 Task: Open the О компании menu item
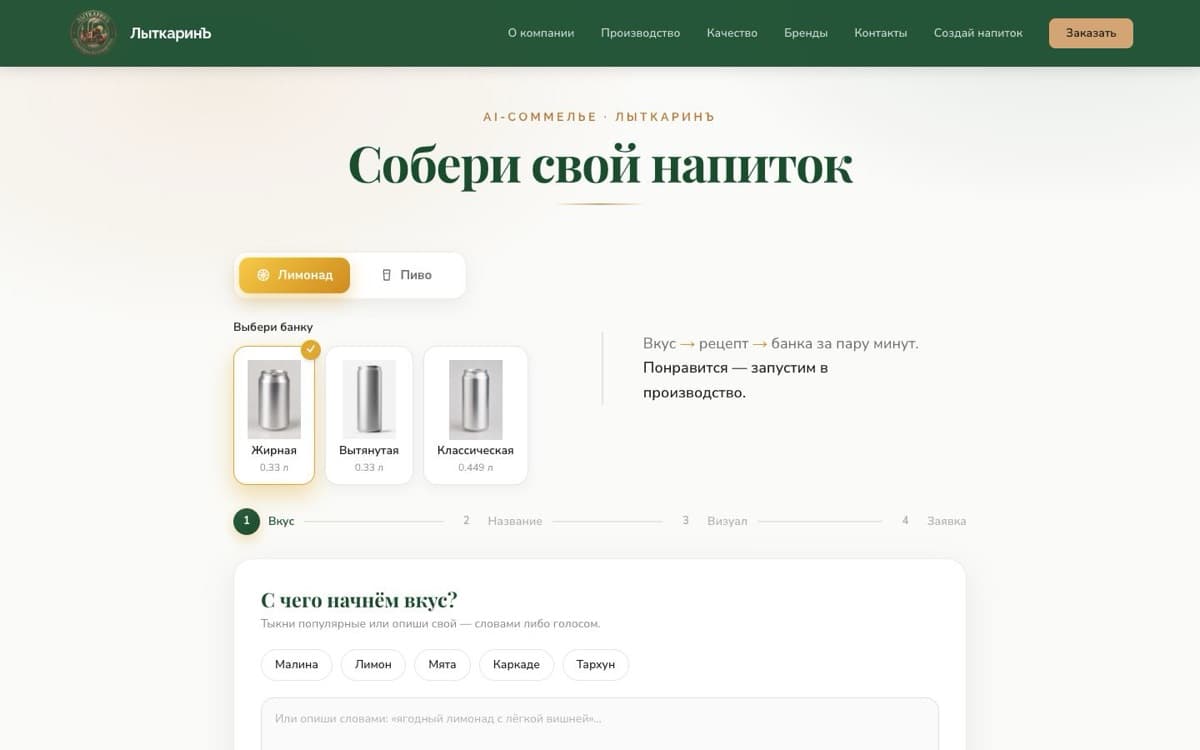click(541, 33)
